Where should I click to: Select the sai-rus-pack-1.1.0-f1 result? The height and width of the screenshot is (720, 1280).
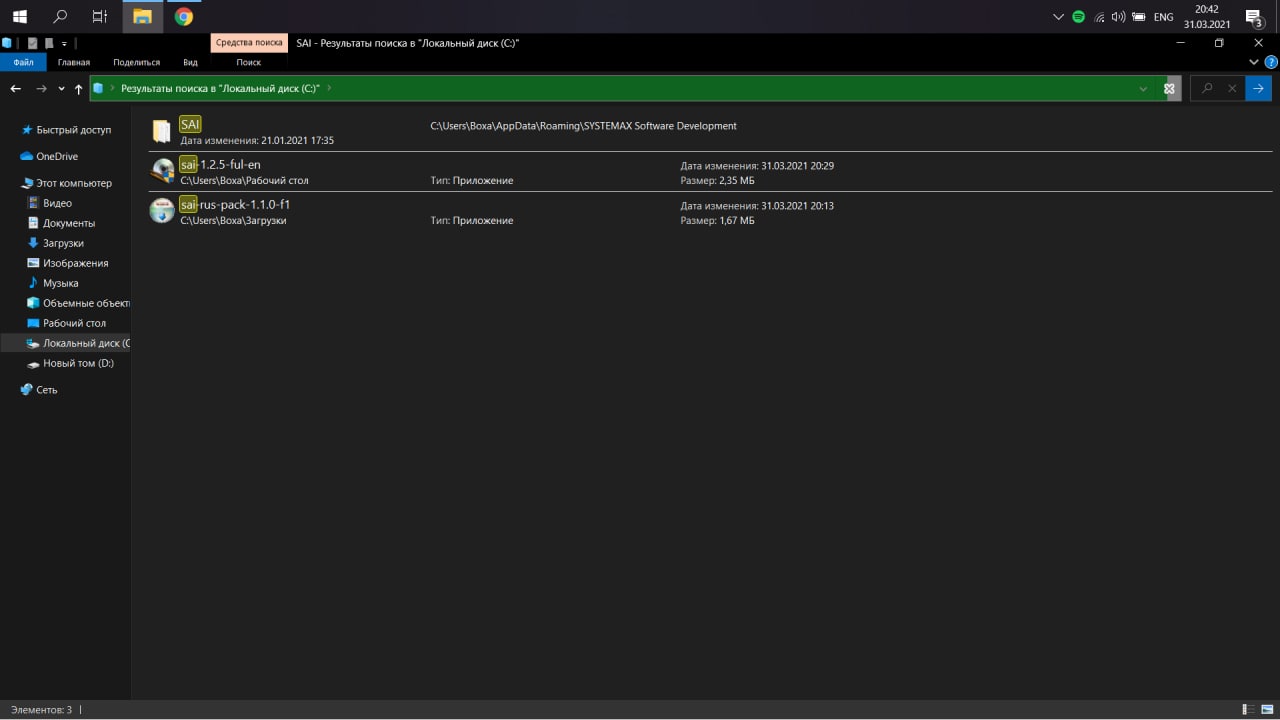tap(710, 211)
